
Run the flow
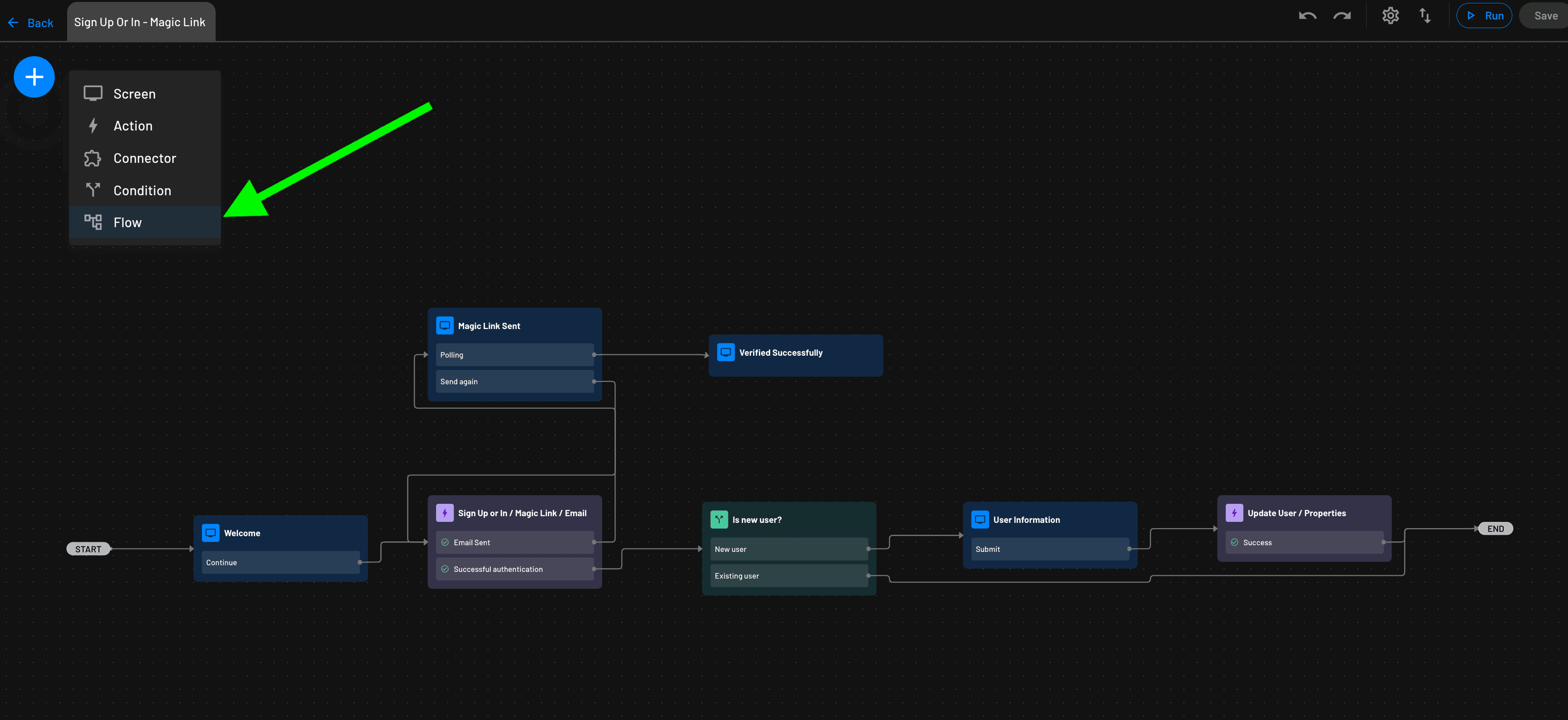tap(1484, 16)
